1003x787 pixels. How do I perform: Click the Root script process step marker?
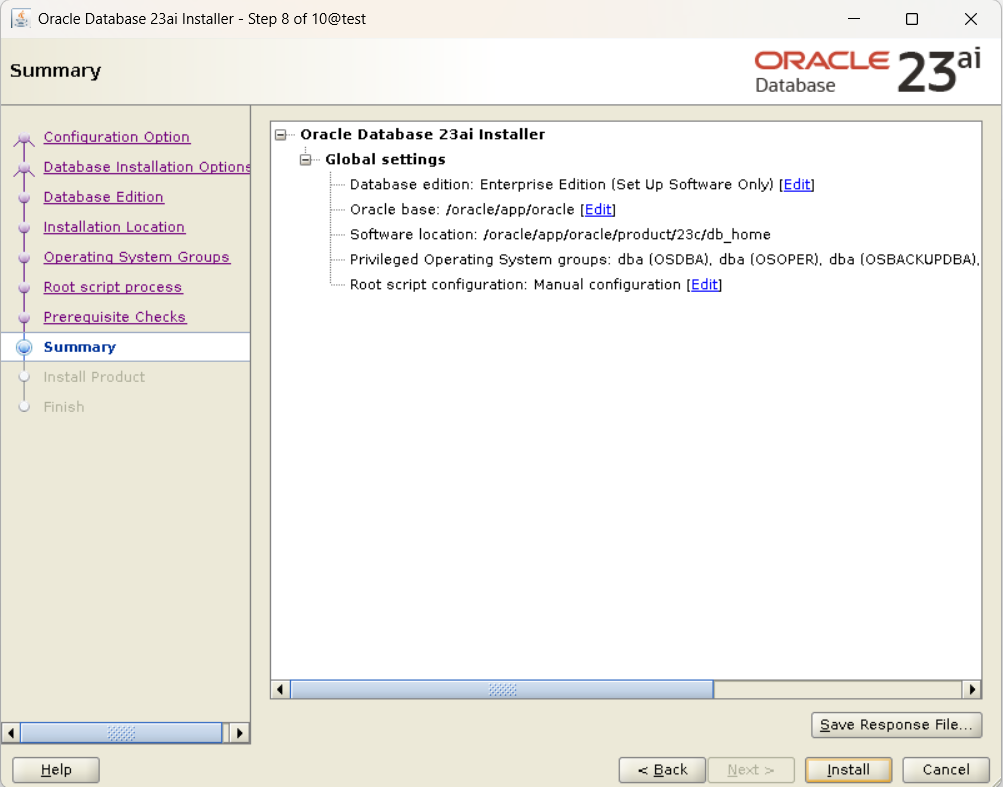24,288
